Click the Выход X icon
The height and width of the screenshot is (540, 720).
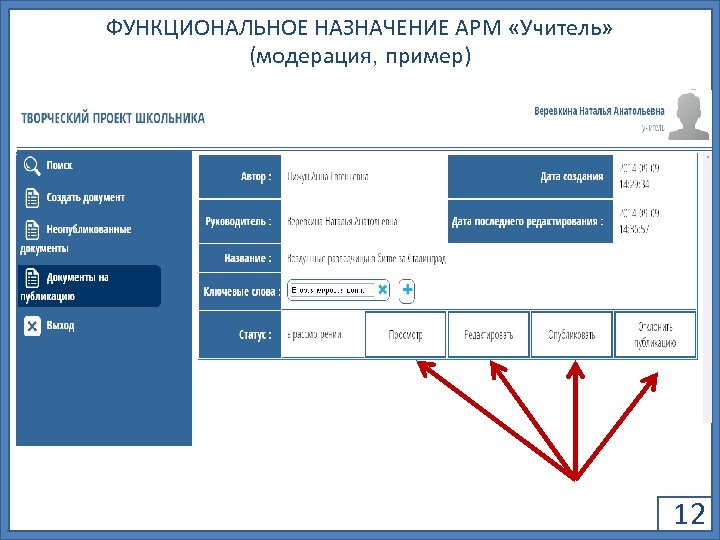(32, 326)
